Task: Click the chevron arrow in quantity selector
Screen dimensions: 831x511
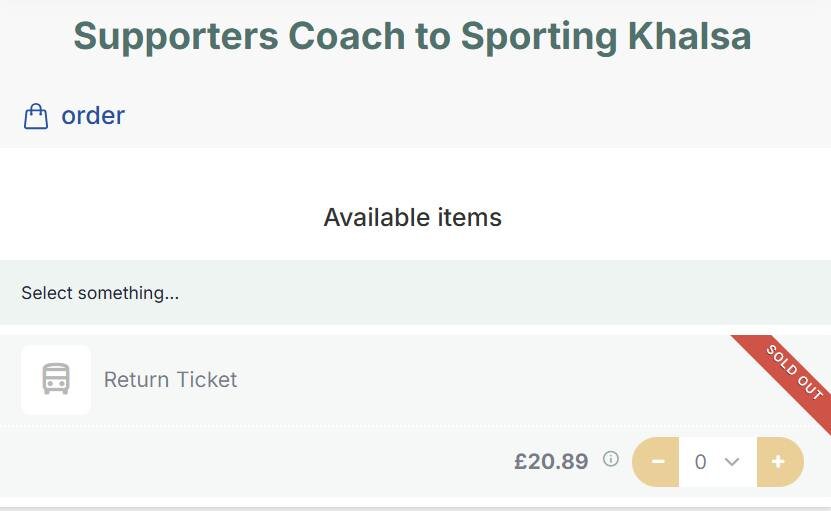Action: [732, 462]
